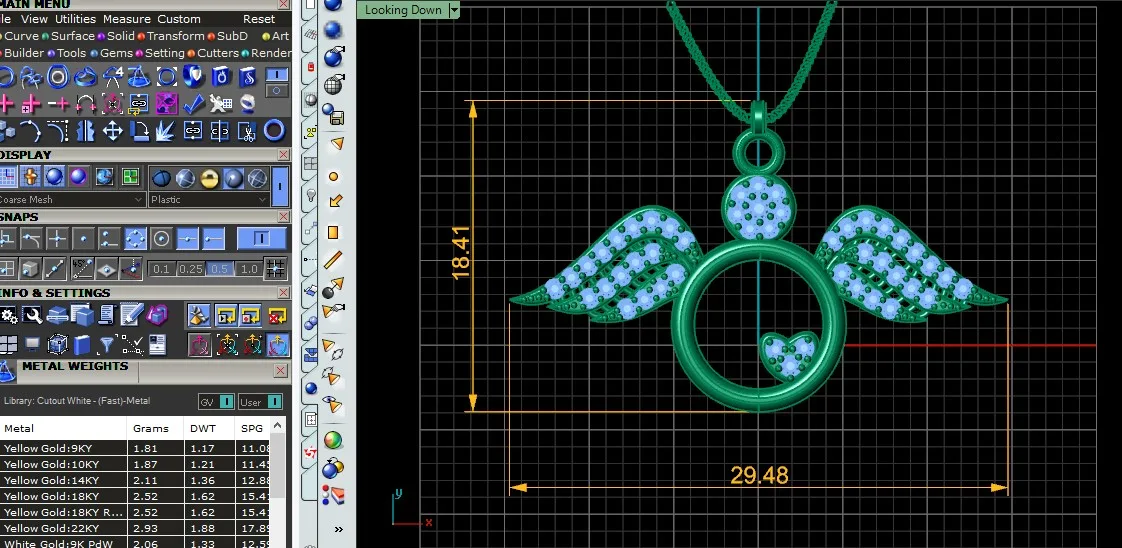The width and height of the screenshot is (1122, 548).
Task: Toggle the 45 degree angle snap
Action: [81, 268]
